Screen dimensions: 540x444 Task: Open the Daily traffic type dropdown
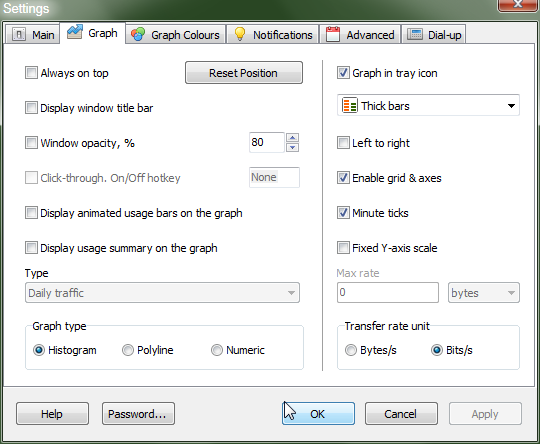pyautogui.click(x=162, y=293)
